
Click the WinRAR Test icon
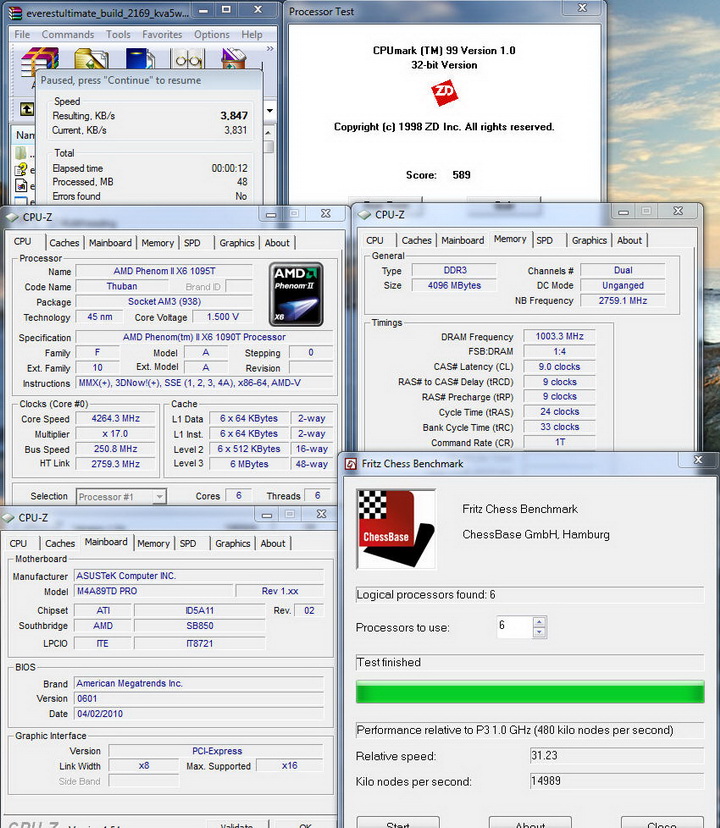coord(139,59)
